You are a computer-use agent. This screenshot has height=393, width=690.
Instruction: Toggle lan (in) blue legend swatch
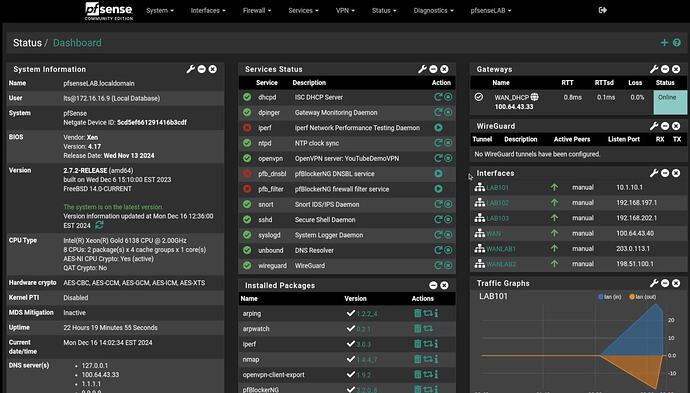[x=601, y=297]
